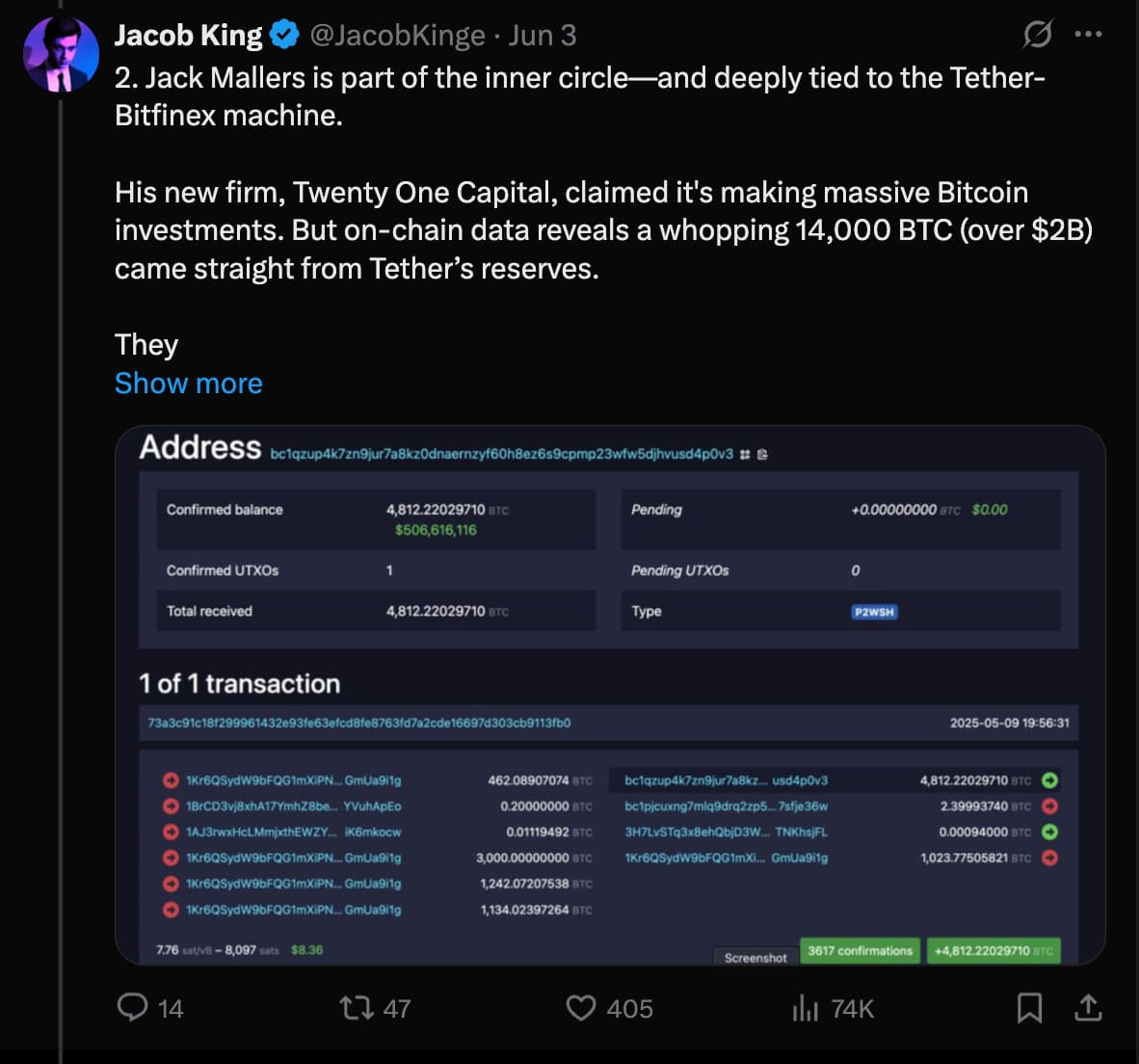The image size is (1139, 1064).
Task: Click the QR code icon beside address
Action: click(745, 454)
